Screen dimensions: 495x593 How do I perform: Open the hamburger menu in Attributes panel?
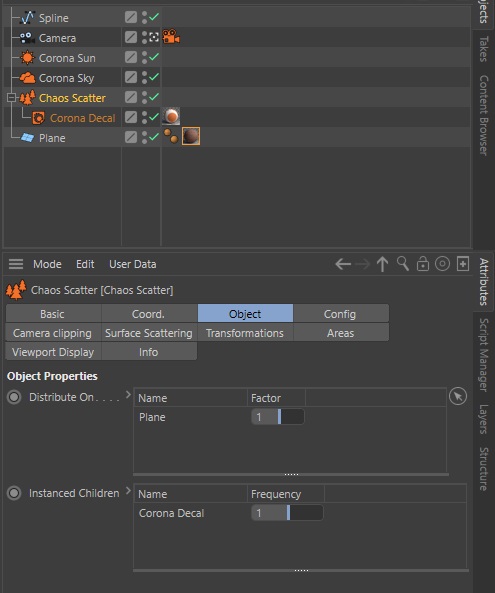(x=16, y=264)
